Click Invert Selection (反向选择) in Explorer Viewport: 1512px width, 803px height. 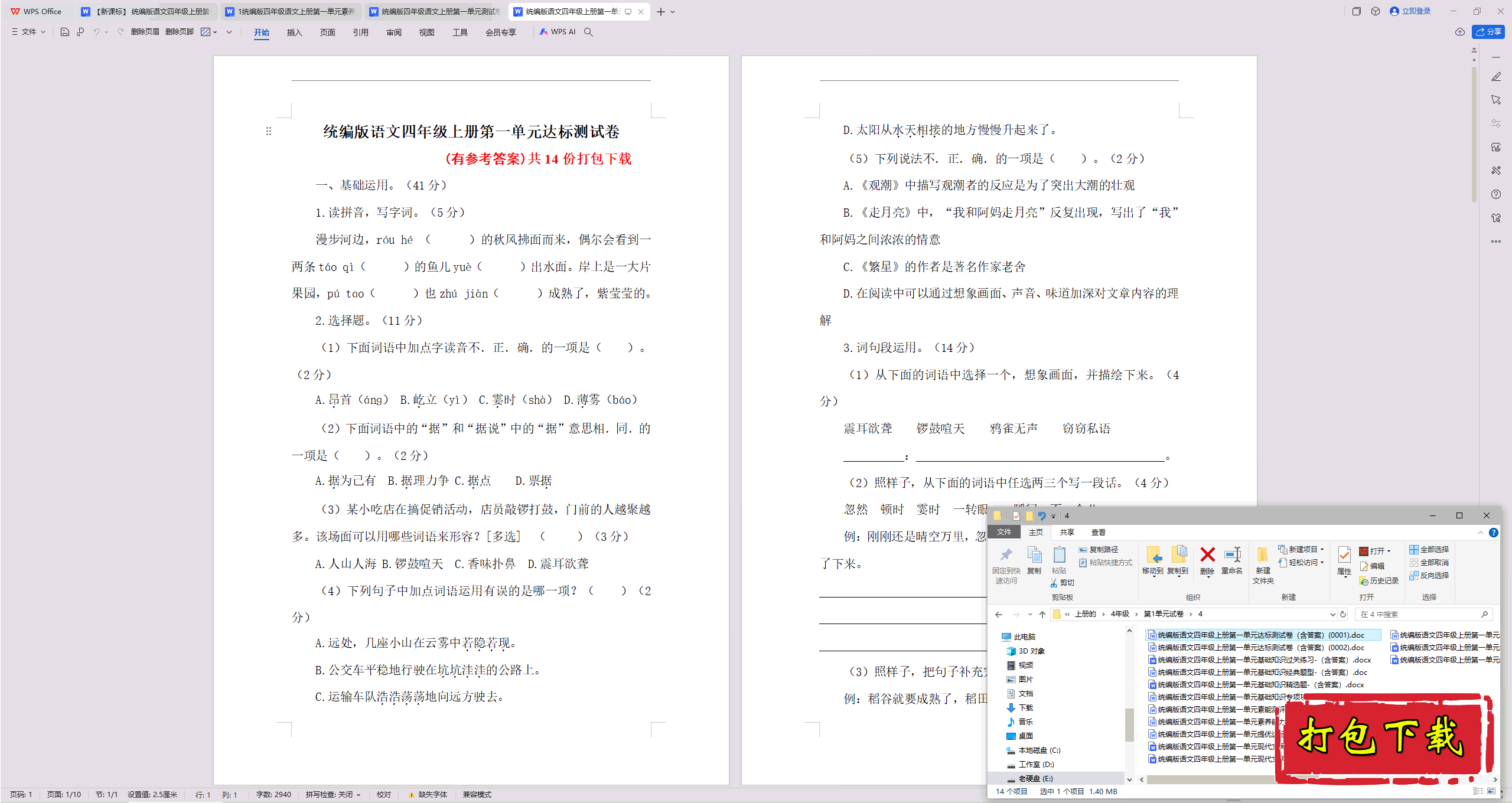click(x=1429, y=576)
